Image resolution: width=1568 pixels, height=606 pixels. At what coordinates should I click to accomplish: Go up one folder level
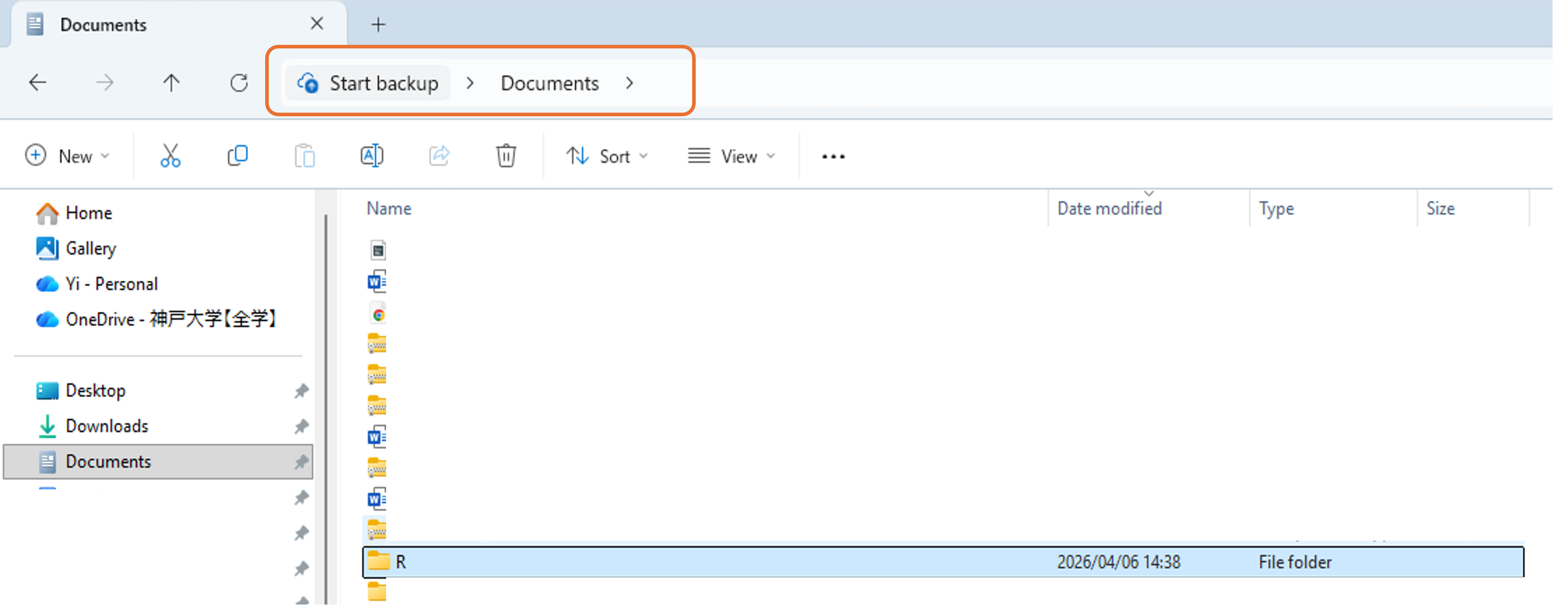tap(172, 83)
